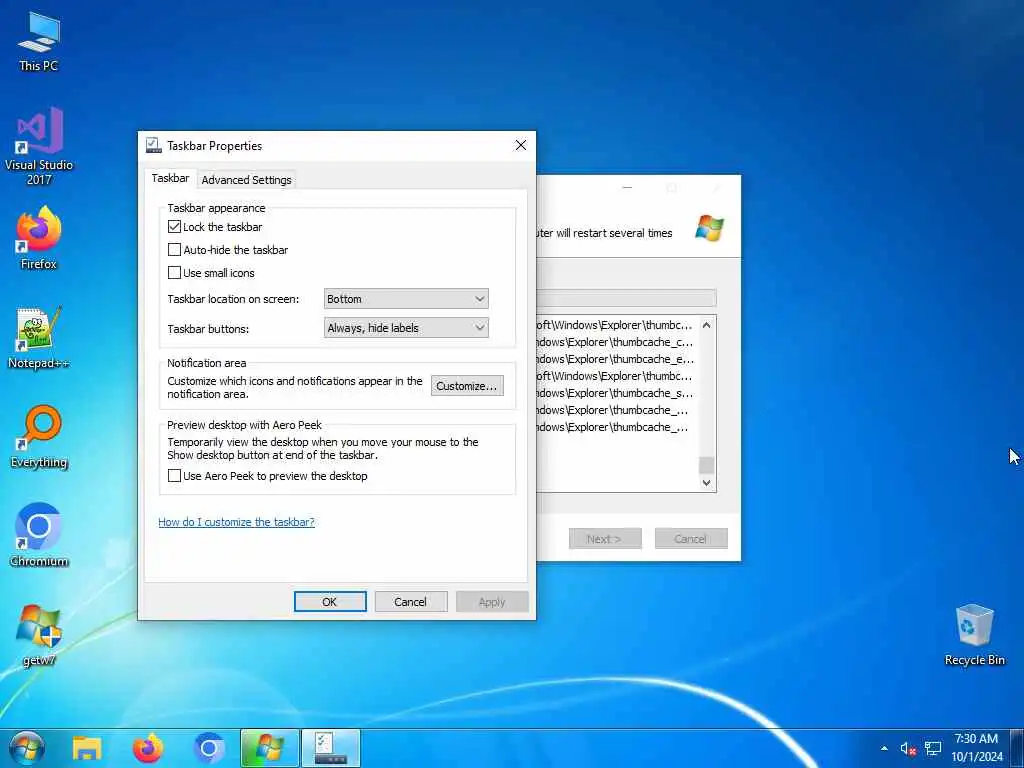Click Windows flag logo in installer window
Screen dimensions: 1024x768
coord(710,228)
